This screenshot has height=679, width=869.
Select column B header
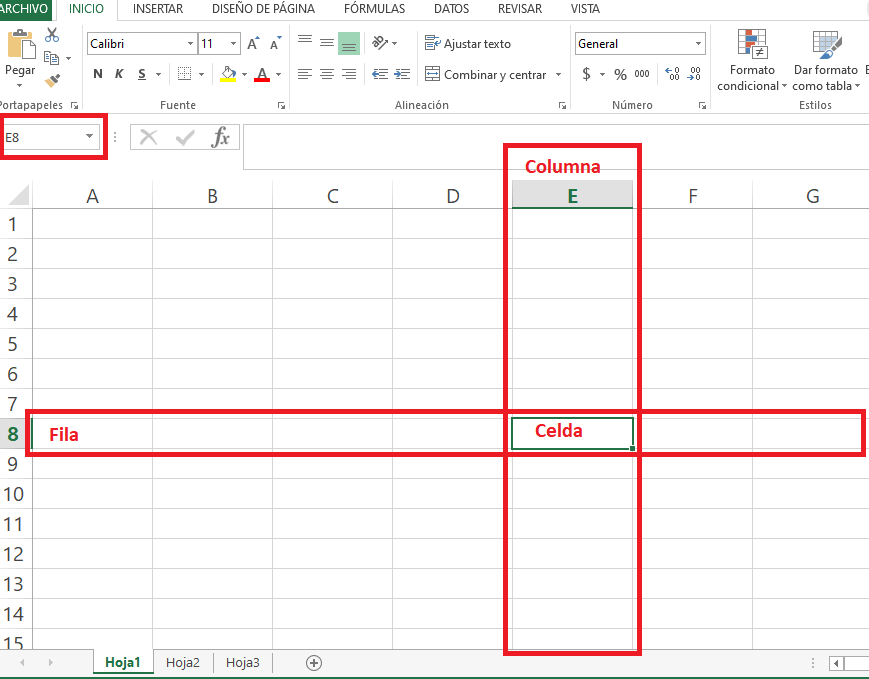coord(212,196)
